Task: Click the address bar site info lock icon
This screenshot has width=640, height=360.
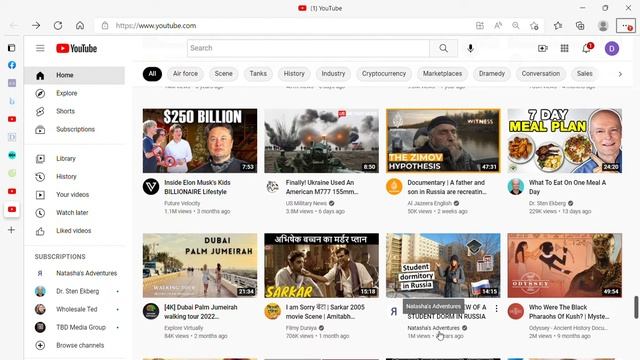Action: (105, 26)
